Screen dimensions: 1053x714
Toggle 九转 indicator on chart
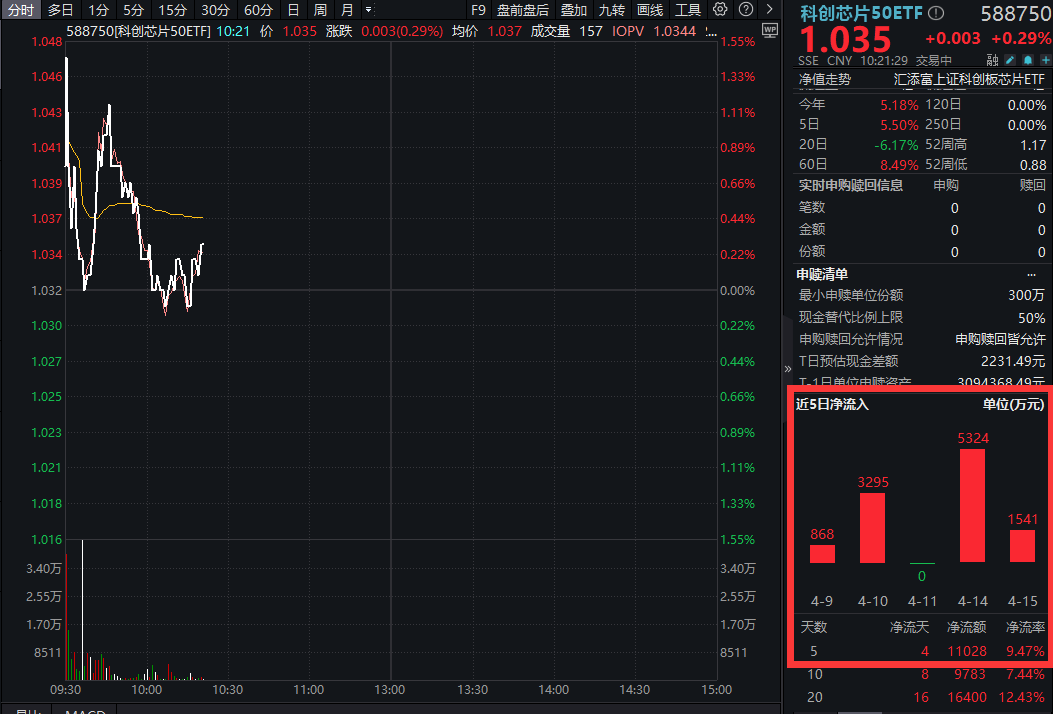pyautogui.click(x=611, y=10)
